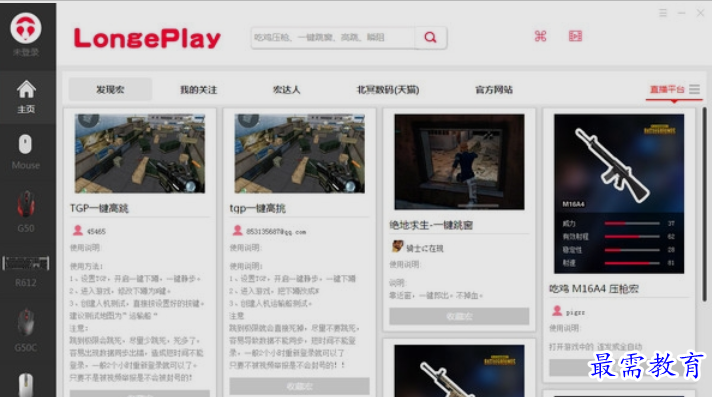
Task: Switch to the 宏达人 tab
Action: [287, 89]
